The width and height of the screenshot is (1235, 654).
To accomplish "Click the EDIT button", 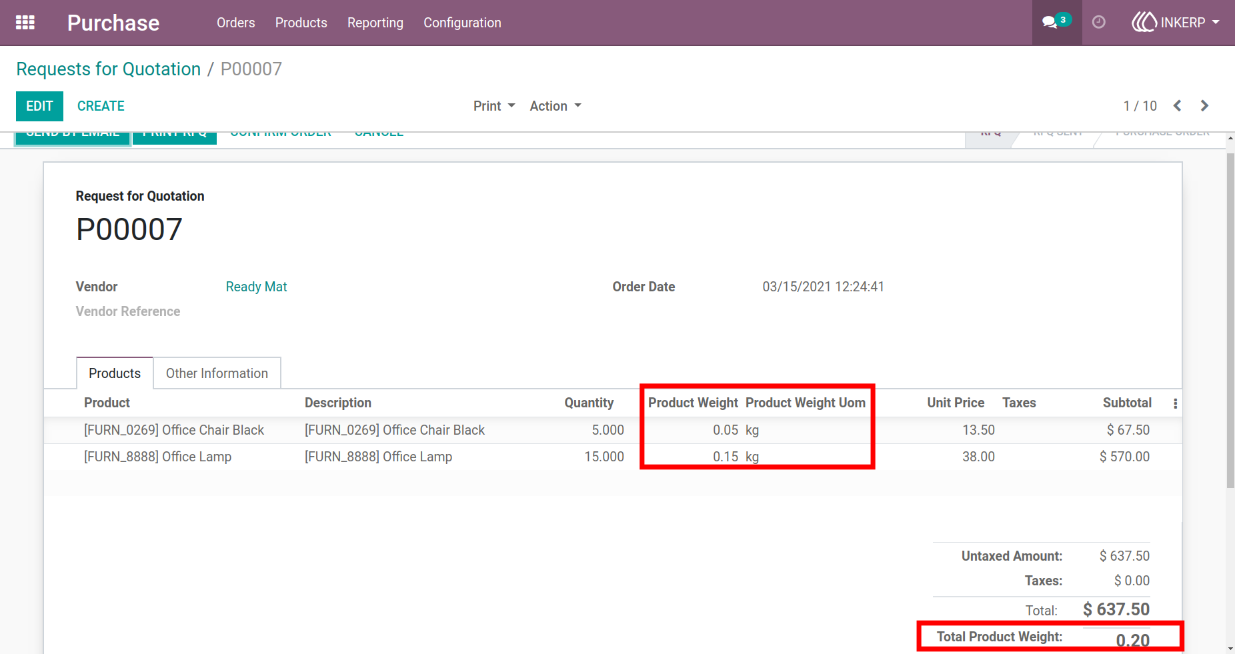I will tap(39, 106).
